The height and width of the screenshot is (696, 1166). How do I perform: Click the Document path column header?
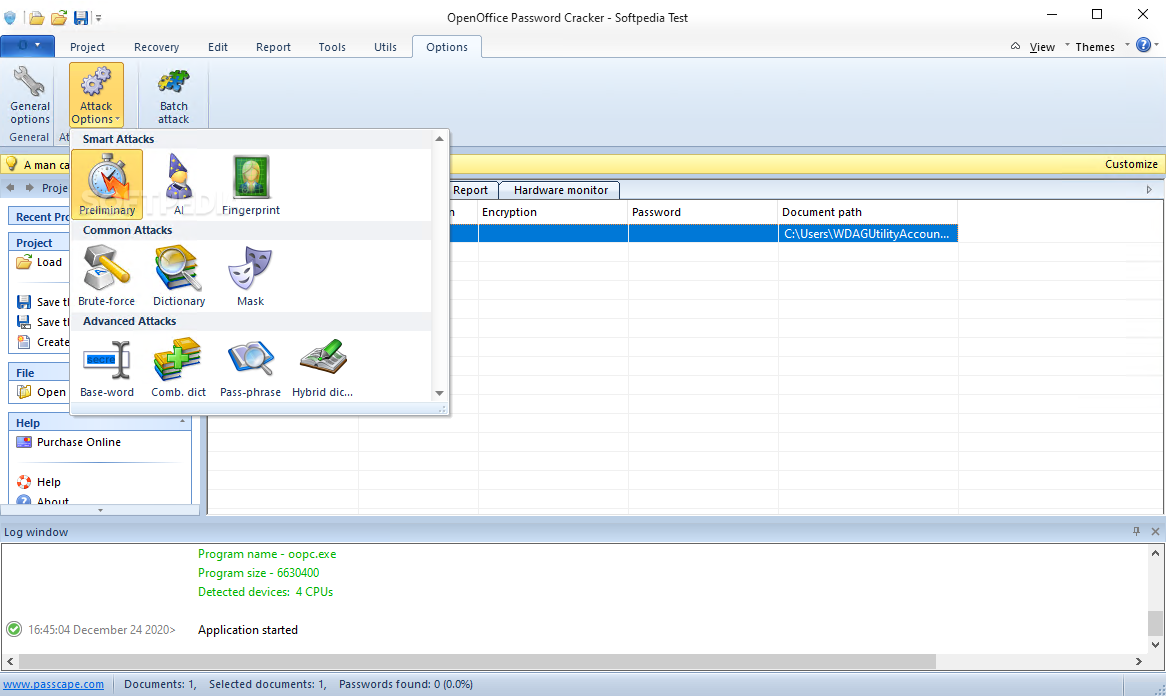868,212
